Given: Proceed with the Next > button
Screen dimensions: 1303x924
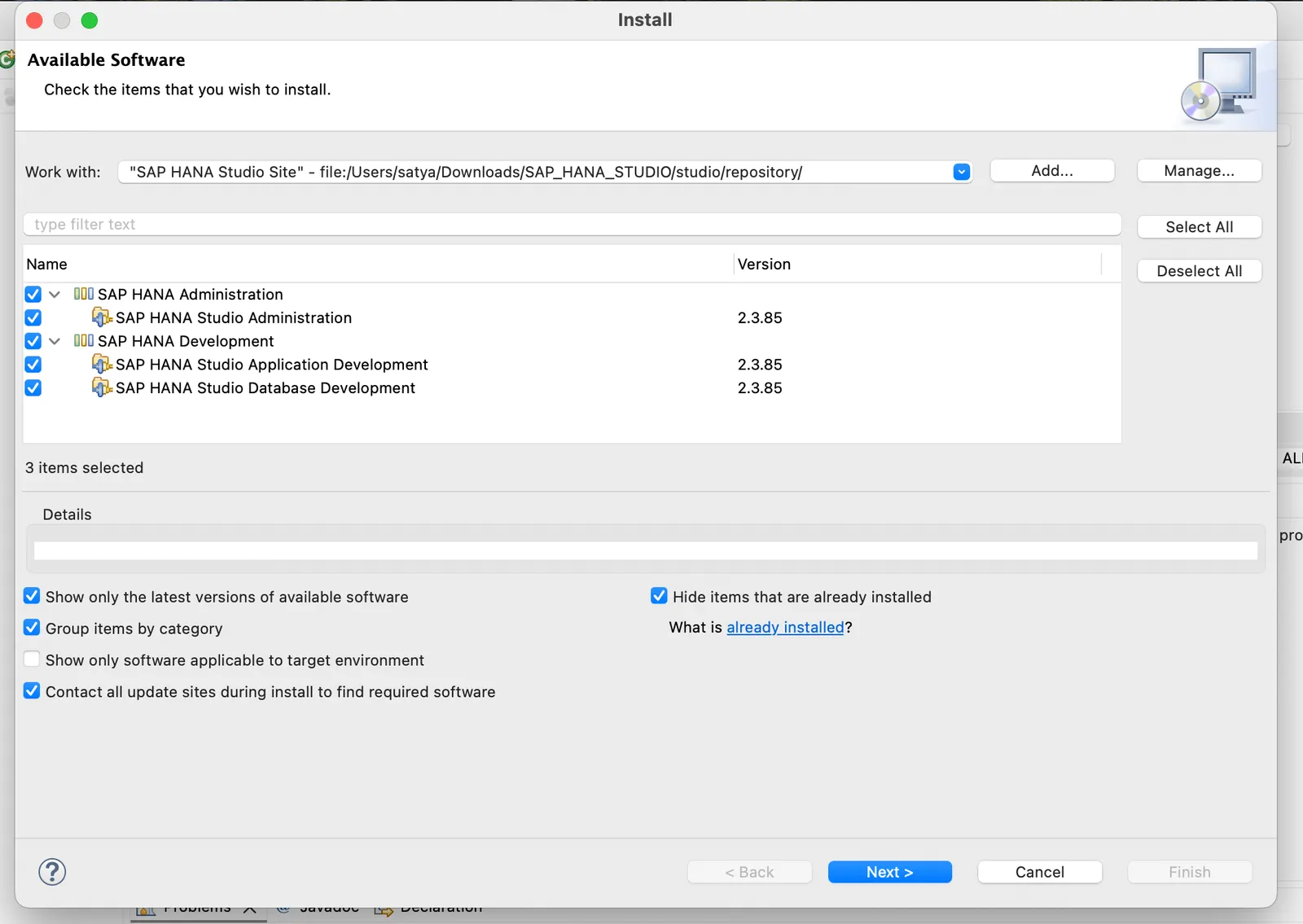Looking at the screenshot, I should [889, 872].
